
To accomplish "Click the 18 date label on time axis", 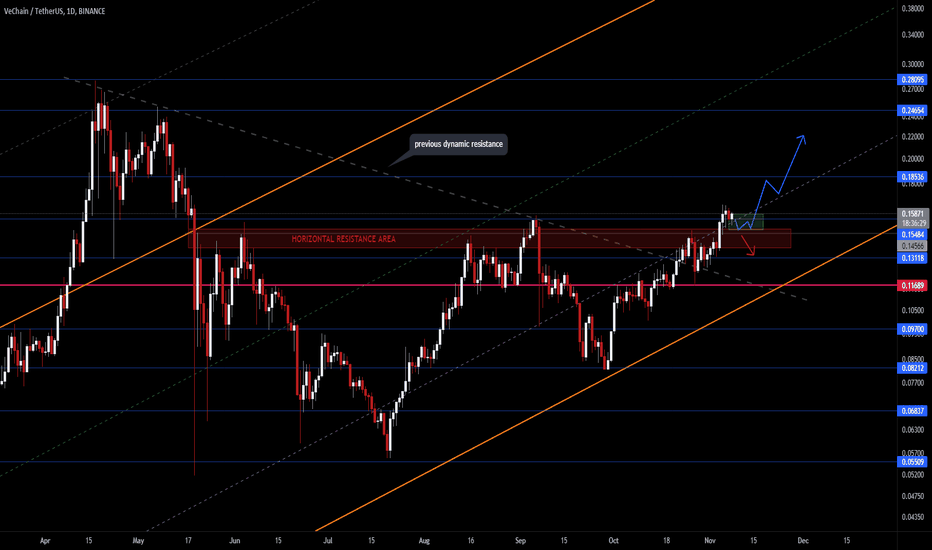I will (666, 540).
